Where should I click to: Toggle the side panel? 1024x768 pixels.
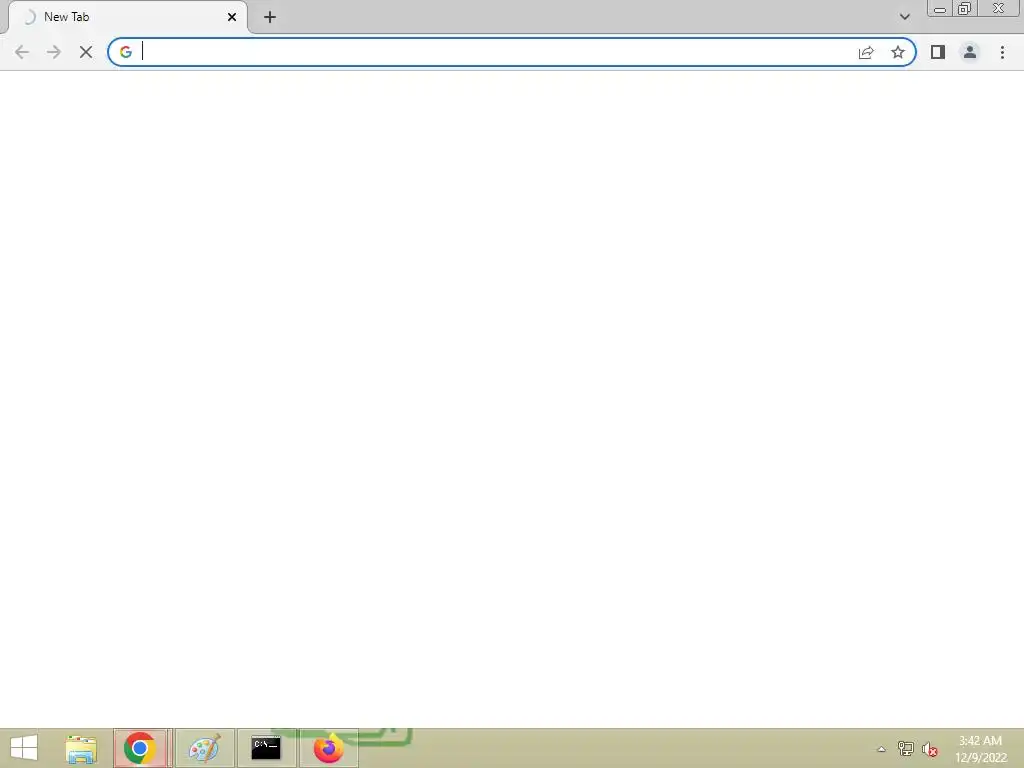(x=938, y=52)
